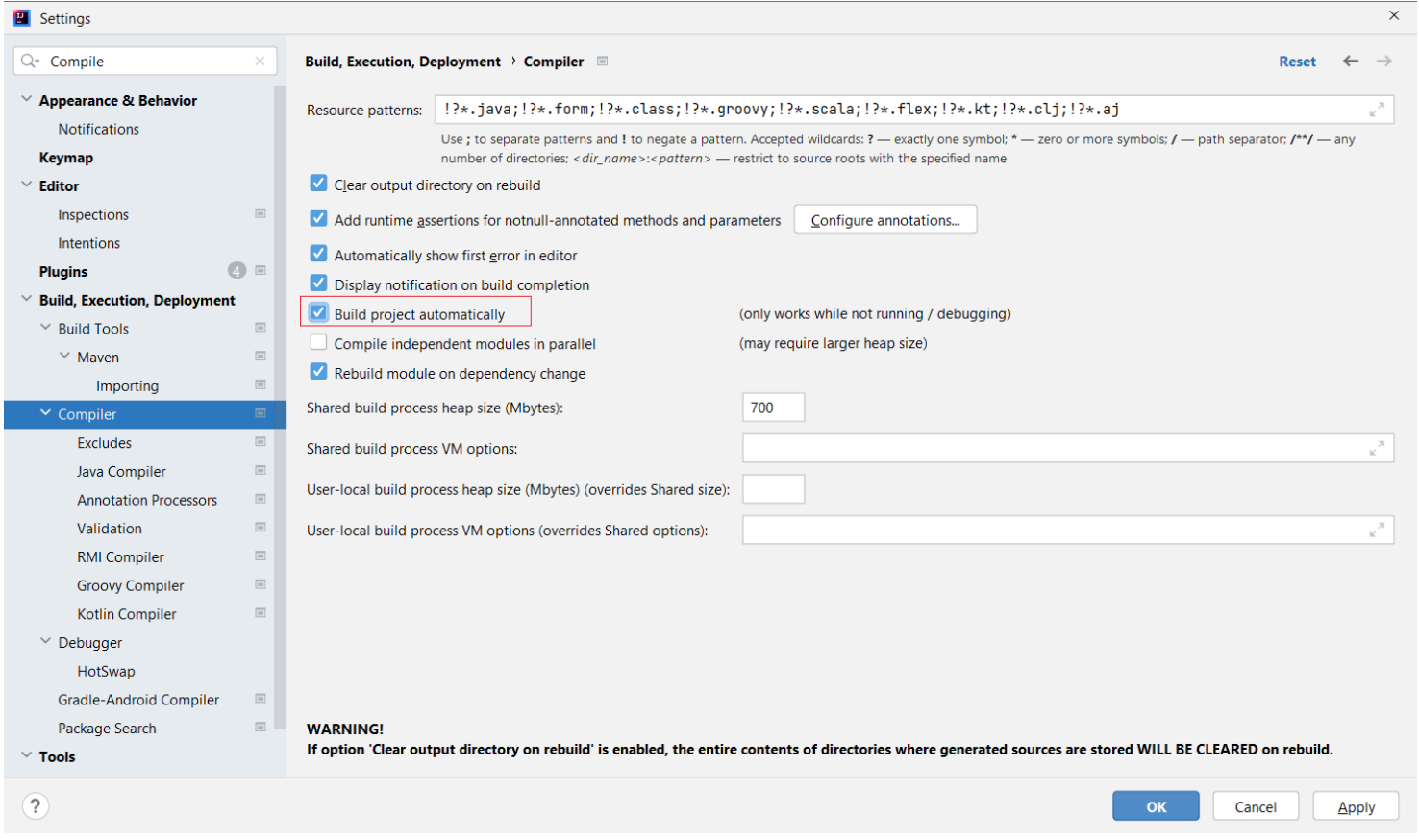Image resolution: width=1419 pixels, height=840 pixels.
Task: Click the project icon next to Build Tools
Action: [261, 328]
